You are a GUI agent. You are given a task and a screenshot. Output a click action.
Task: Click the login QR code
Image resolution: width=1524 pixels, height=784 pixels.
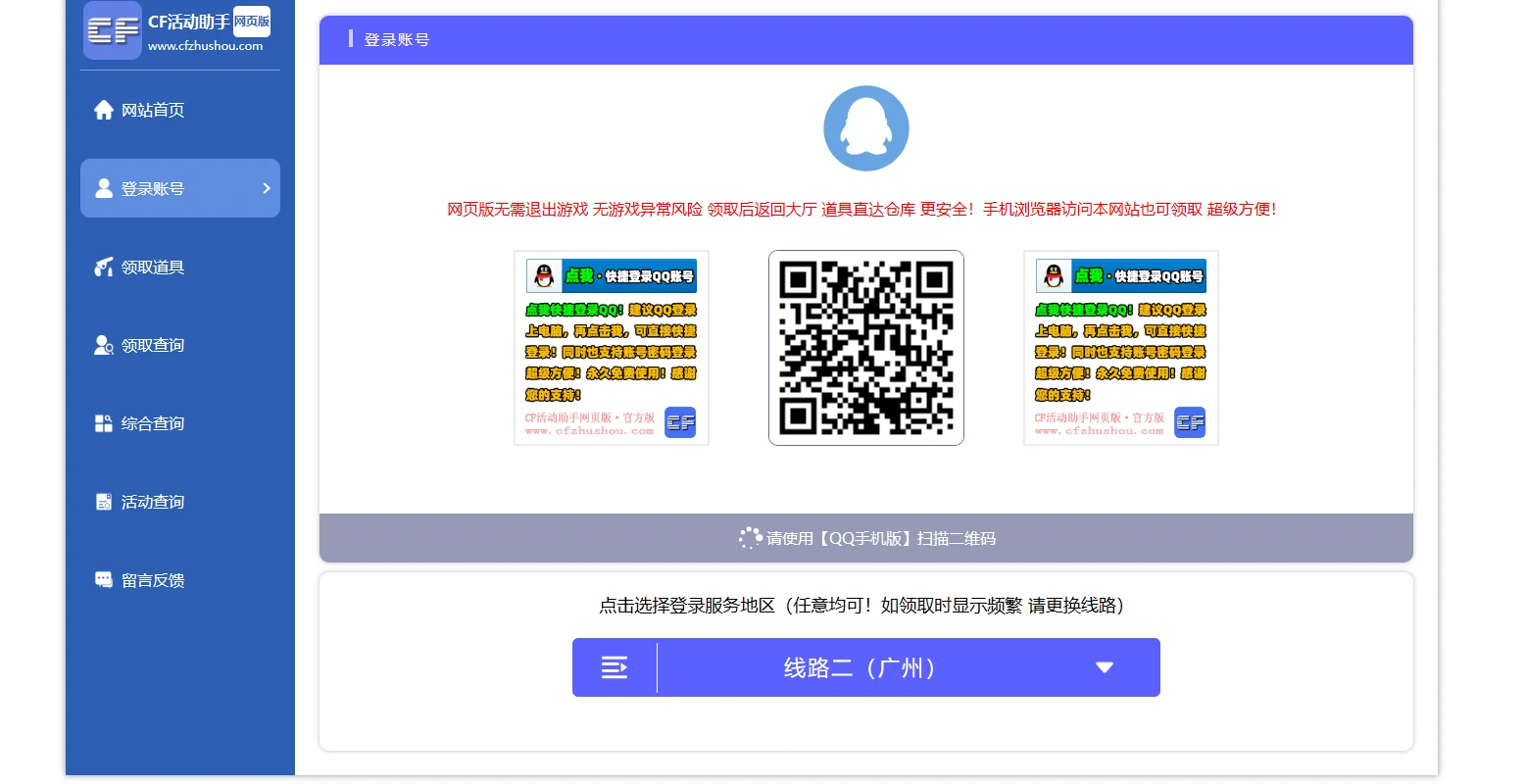(x=866, y=348)
